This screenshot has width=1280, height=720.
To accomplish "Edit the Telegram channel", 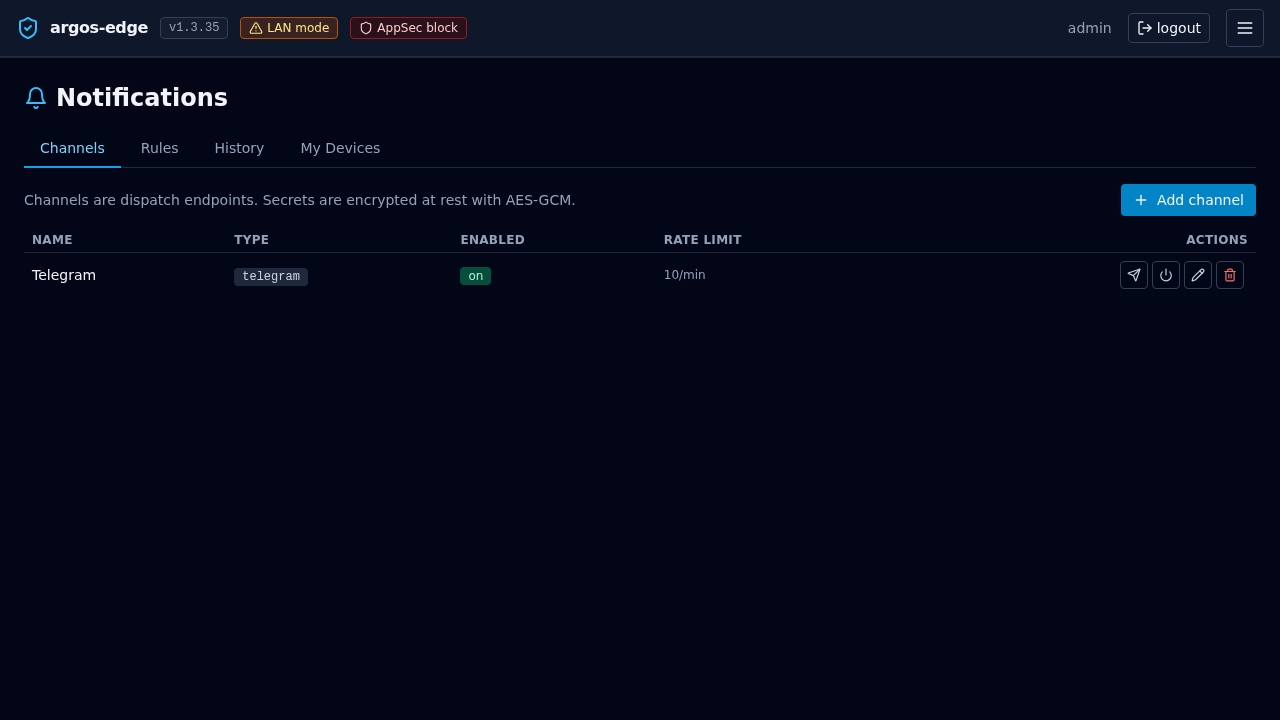I will coord(1198,275).
